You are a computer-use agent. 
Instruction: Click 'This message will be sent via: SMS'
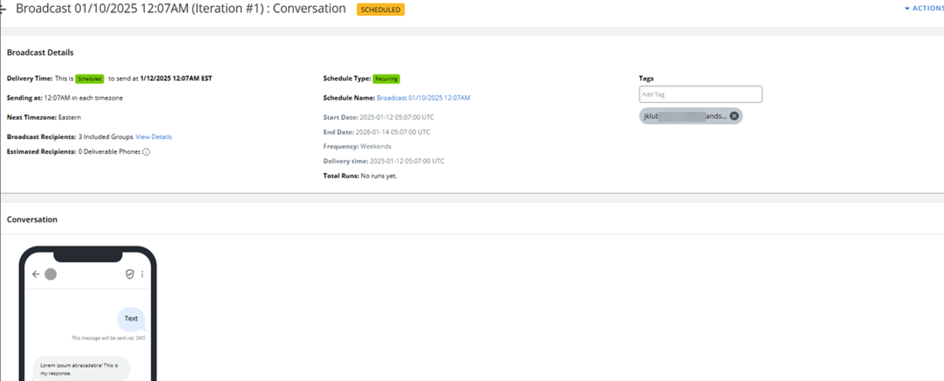click(108, 338)
